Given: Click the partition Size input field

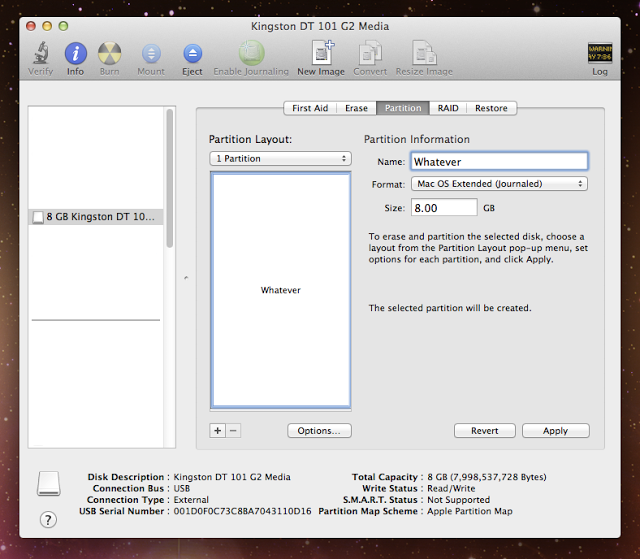Looking at the screenshot, I should pos(444,208).
